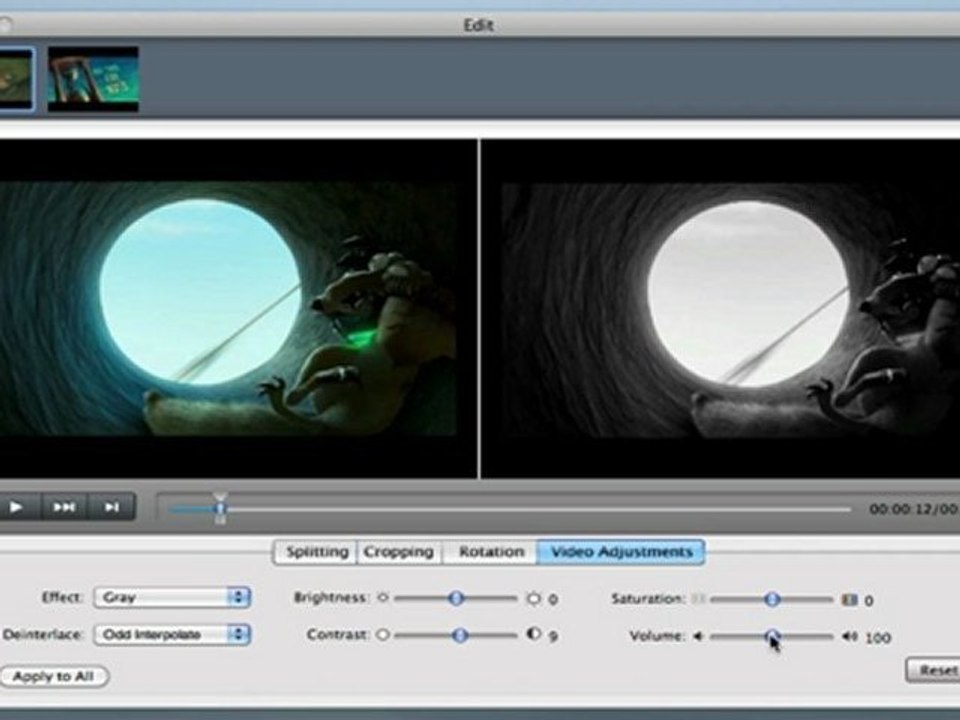Click the 00:00:12 timecode text

point(900,509)
